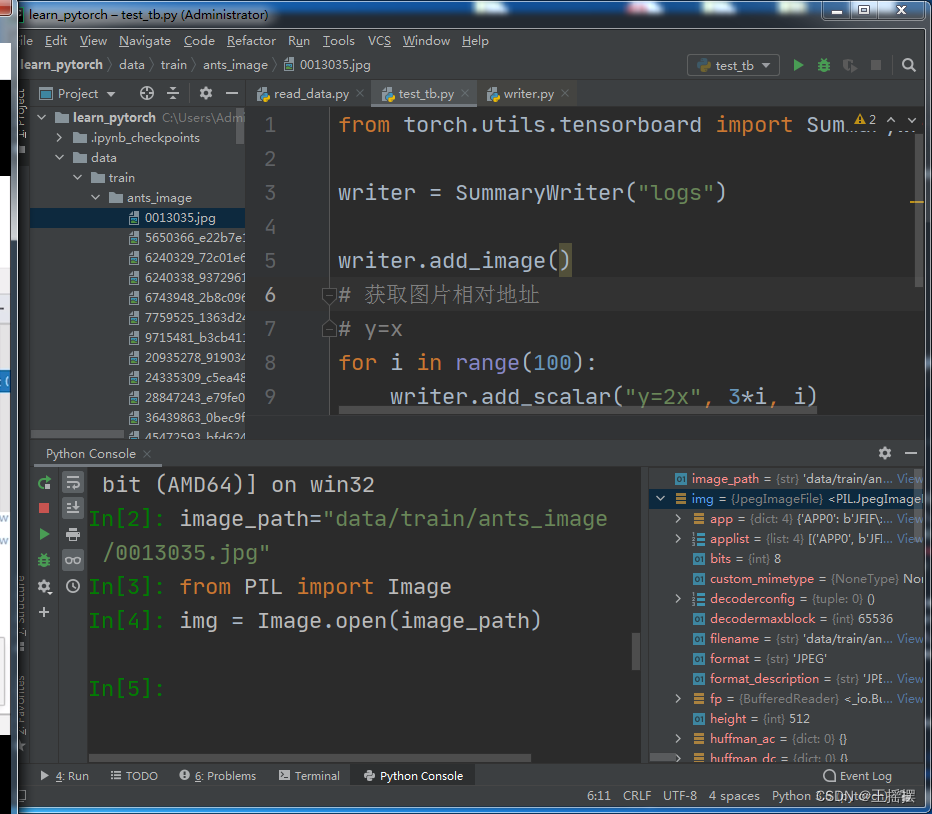Open the Event Log

tap(857, 775)
